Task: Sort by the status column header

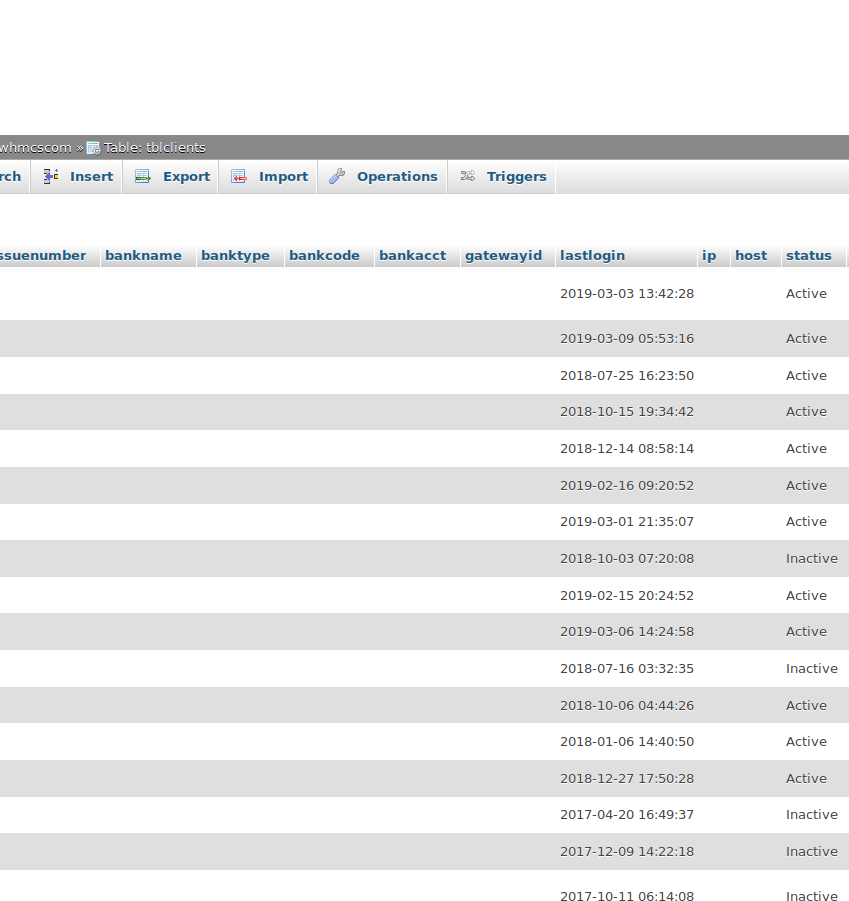Action: 809,256
